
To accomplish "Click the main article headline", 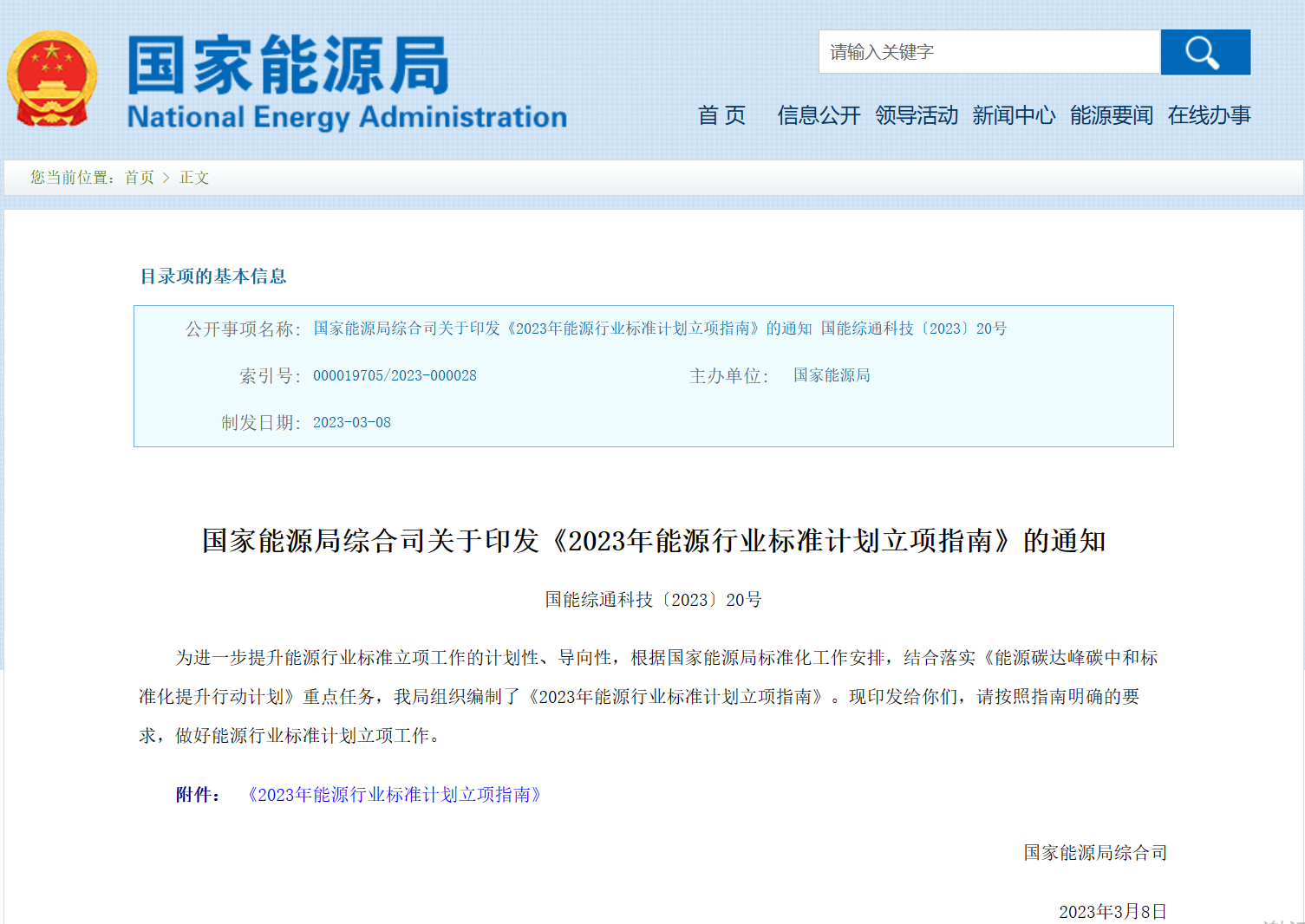I will pos(653,541).
